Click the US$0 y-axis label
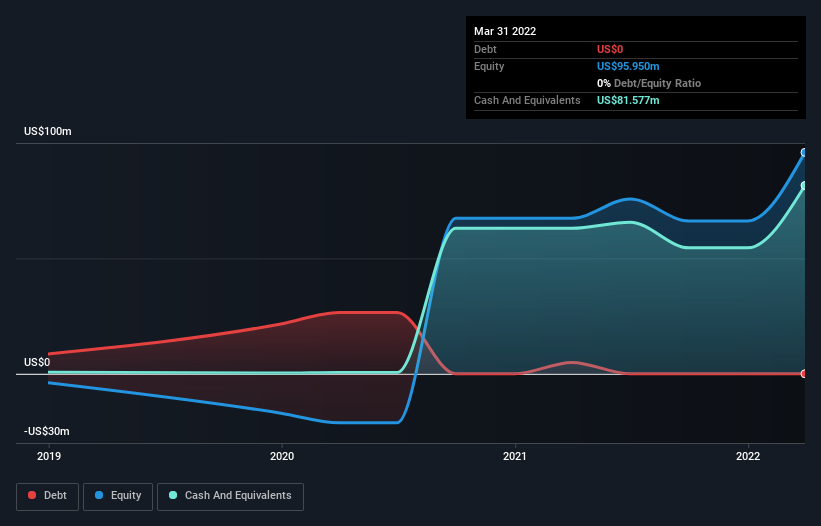The height and width of the screenshot is (526, 821). pyautogui.click(x=37, y=362)
